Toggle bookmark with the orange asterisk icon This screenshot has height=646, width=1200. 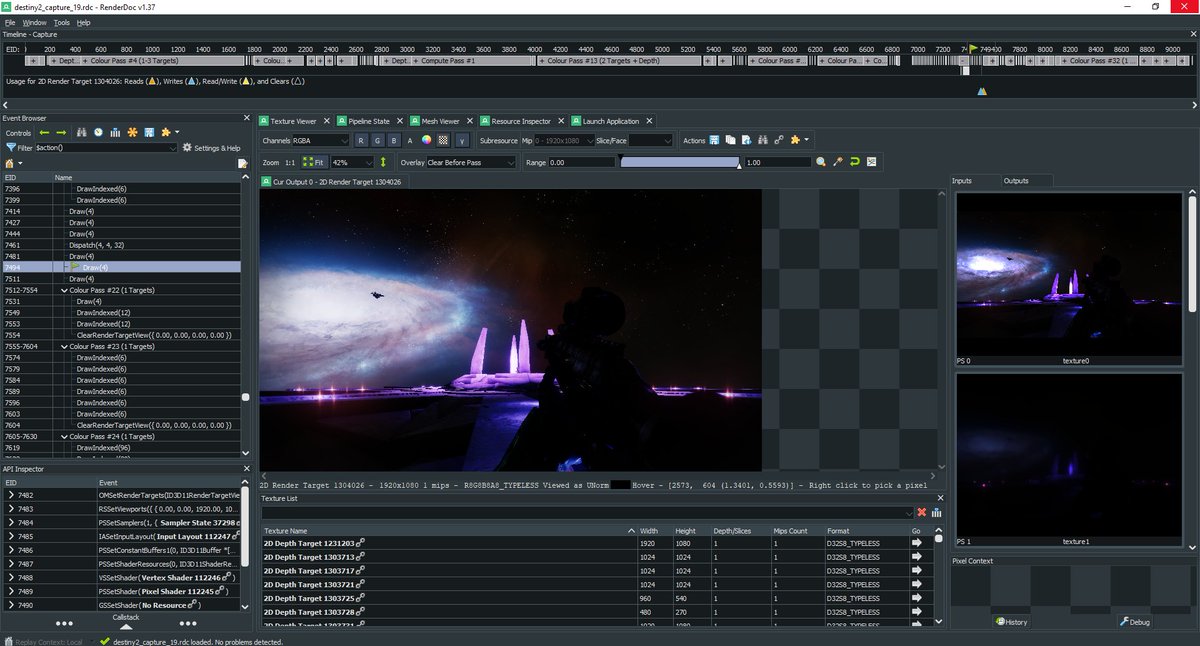[x=132, y=132]
